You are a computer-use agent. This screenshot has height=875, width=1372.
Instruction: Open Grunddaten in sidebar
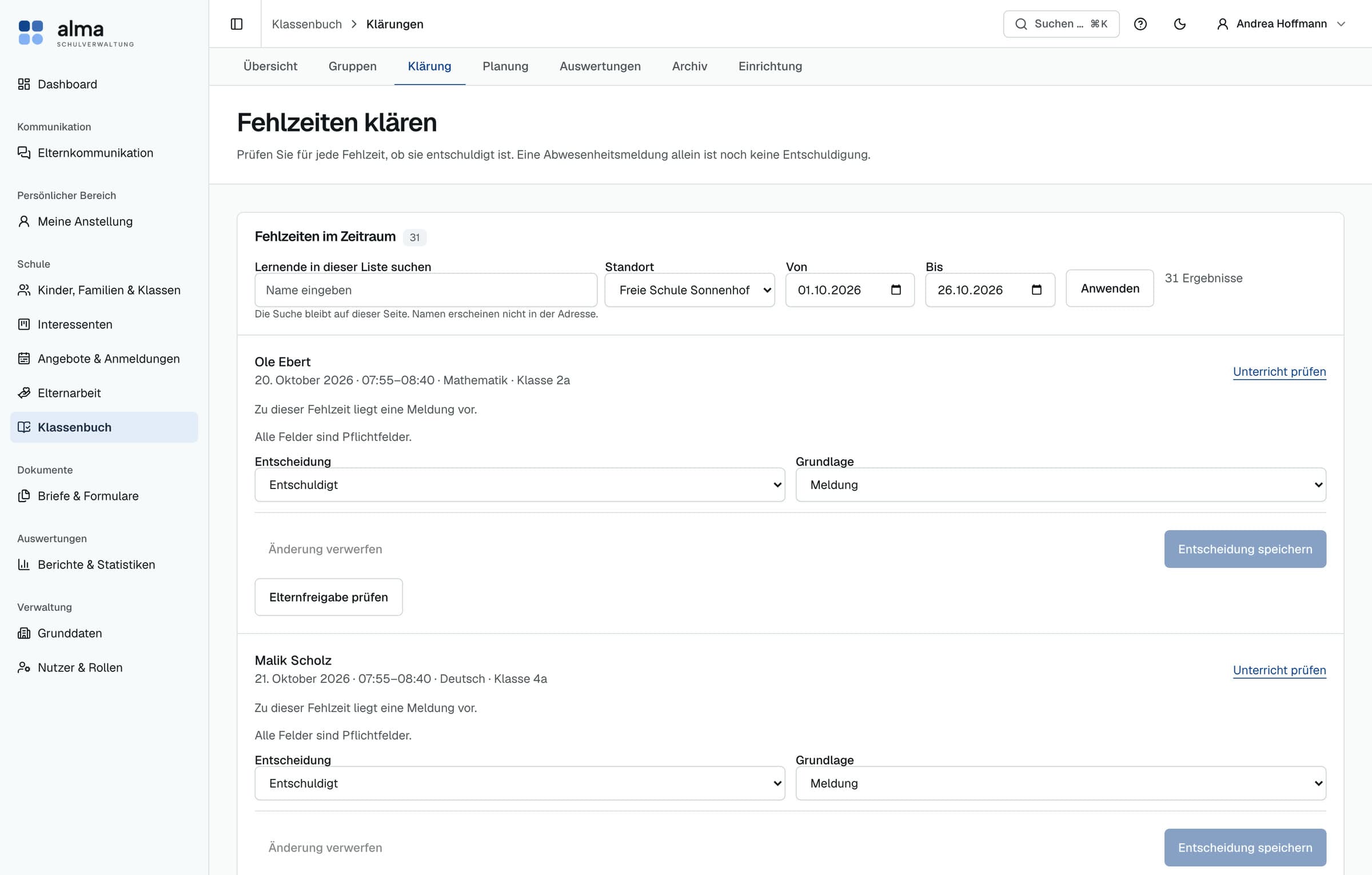[104, 633]
